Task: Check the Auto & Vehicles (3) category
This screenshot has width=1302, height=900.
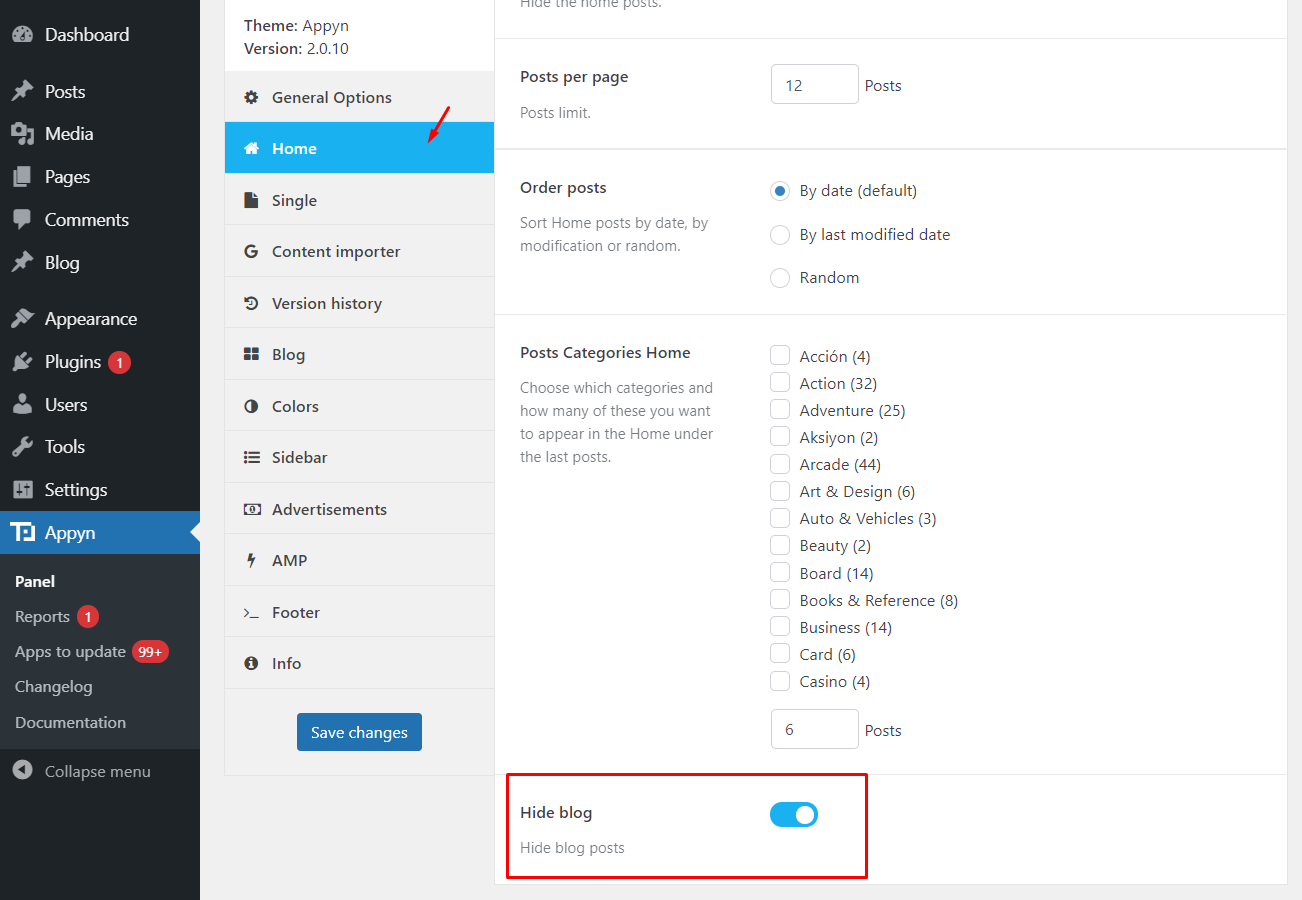Action: point(780,518)
